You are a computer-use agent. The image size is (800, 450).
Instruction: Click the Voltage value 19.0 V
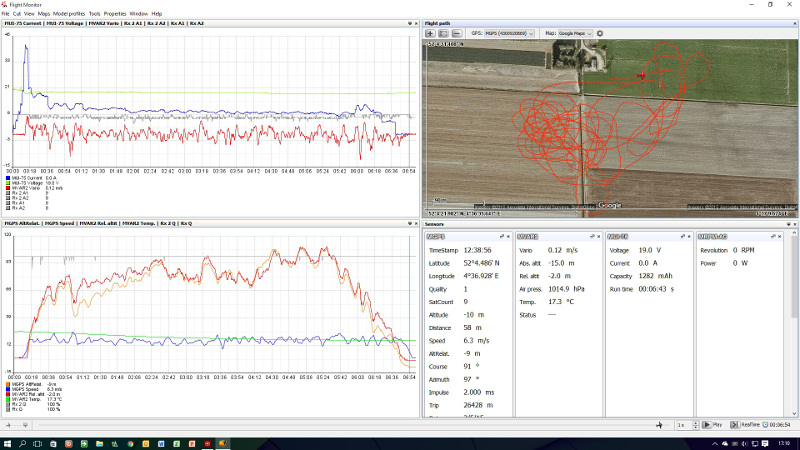pos(649,251)
